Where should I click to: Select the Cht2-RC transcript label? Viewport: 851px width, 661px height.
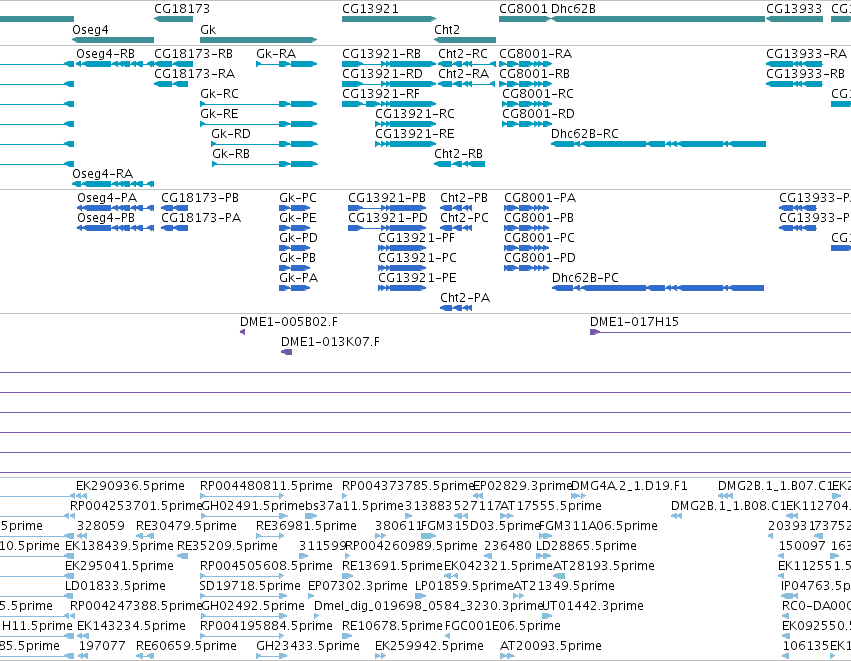point(463,54)
